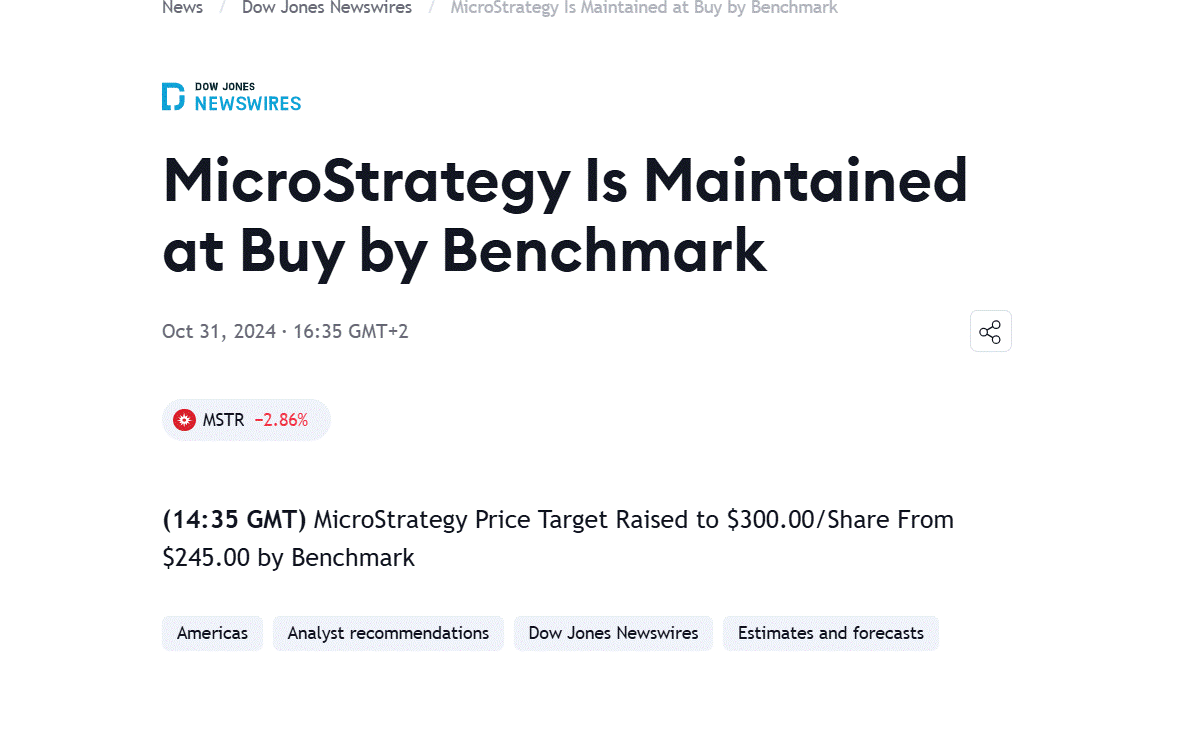Select the Americas tag

click(212, 633)
